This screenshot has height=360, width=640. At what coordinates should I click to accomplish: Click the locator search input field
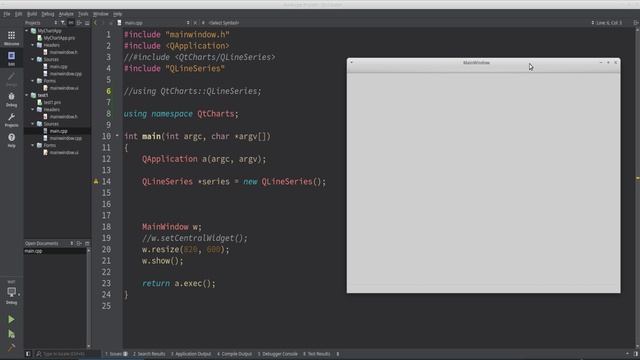pos(67,354)
